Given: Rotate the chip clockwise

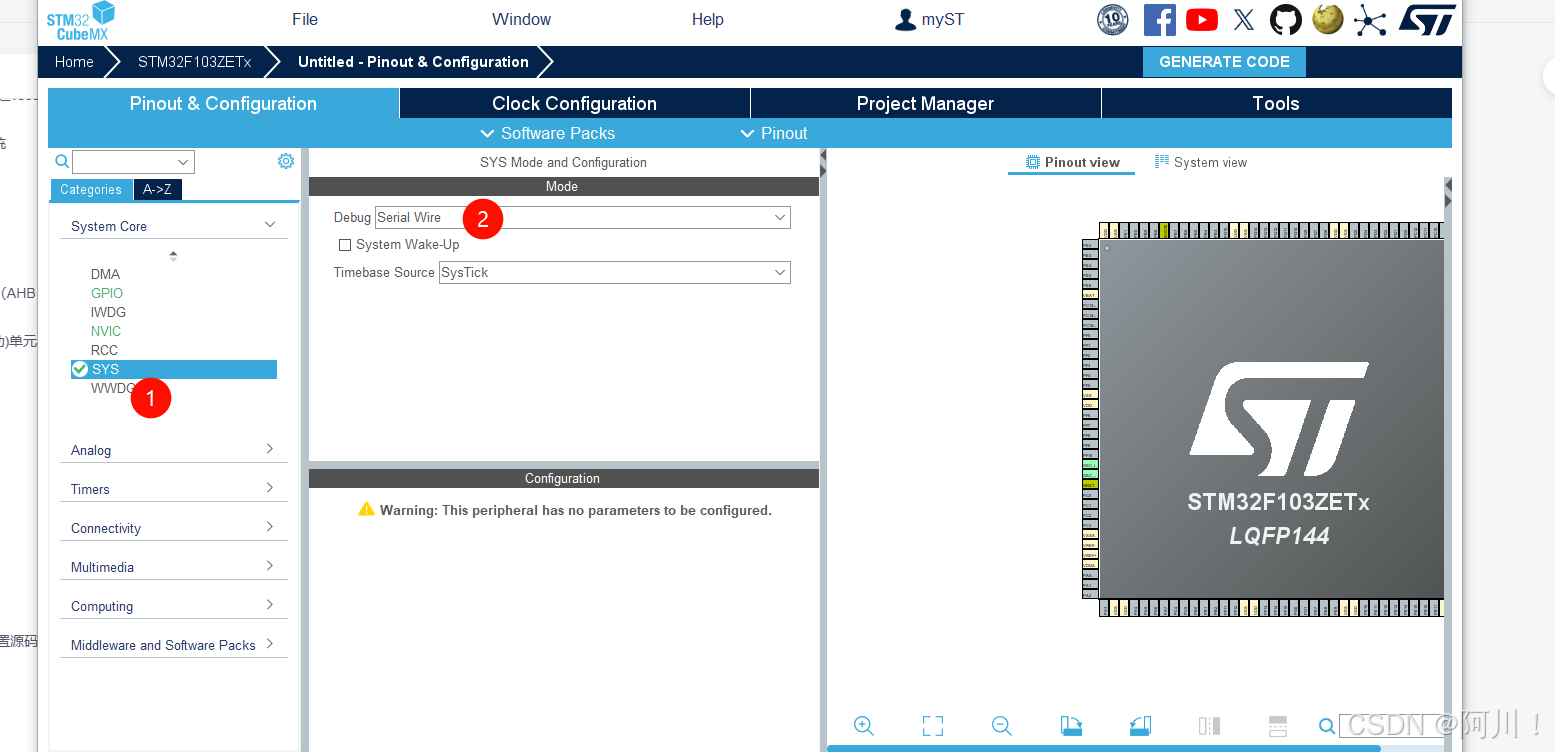Looking at the screenshot, I should pos(1071,726).
